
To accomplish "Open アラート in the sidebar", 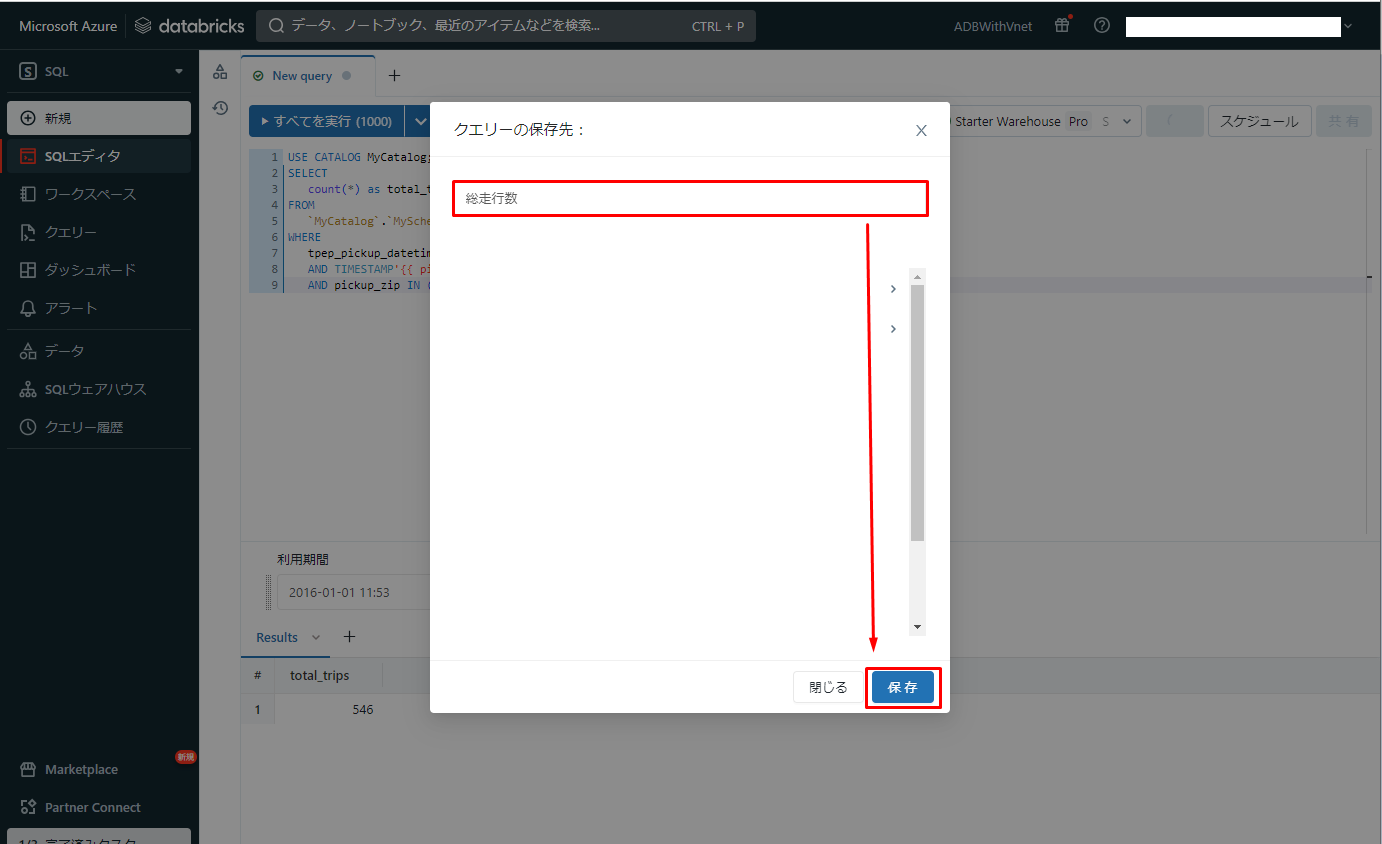I will tap(99, 308).
